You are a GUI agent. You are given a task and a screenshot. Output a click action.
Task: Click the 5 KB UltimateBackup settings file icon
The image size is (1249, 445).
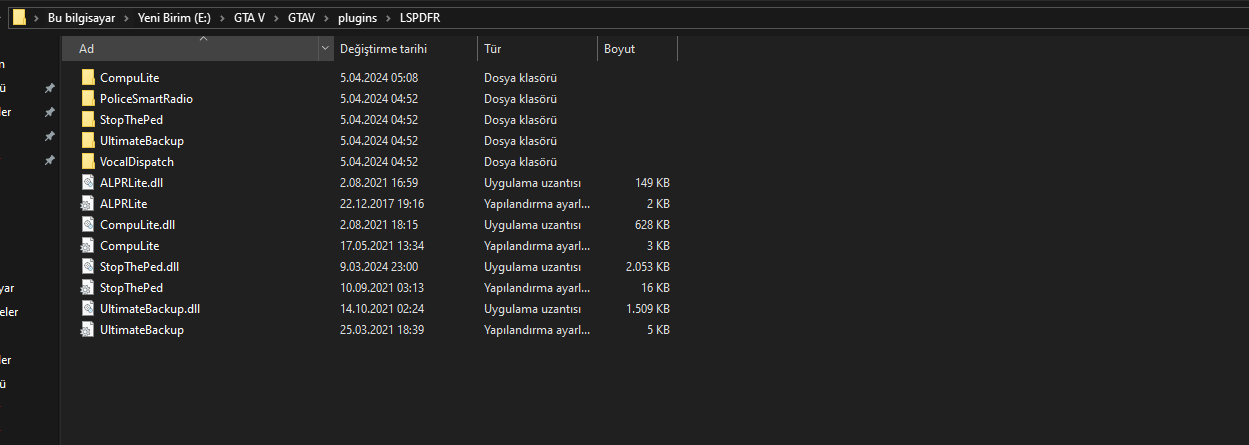click(88, 329)
